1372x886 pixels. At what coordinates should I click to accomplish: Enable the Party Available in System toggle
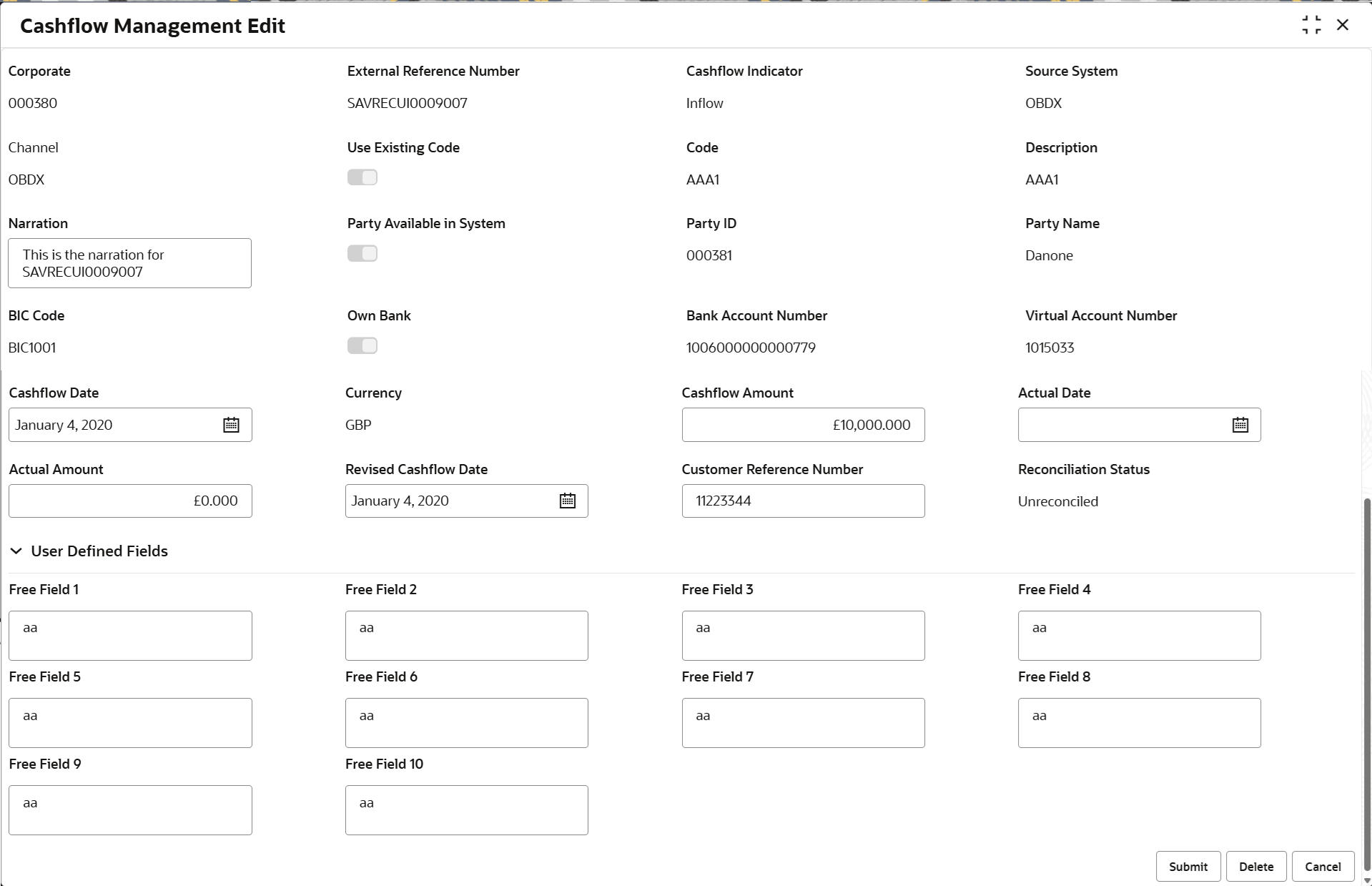coord(362,252)
